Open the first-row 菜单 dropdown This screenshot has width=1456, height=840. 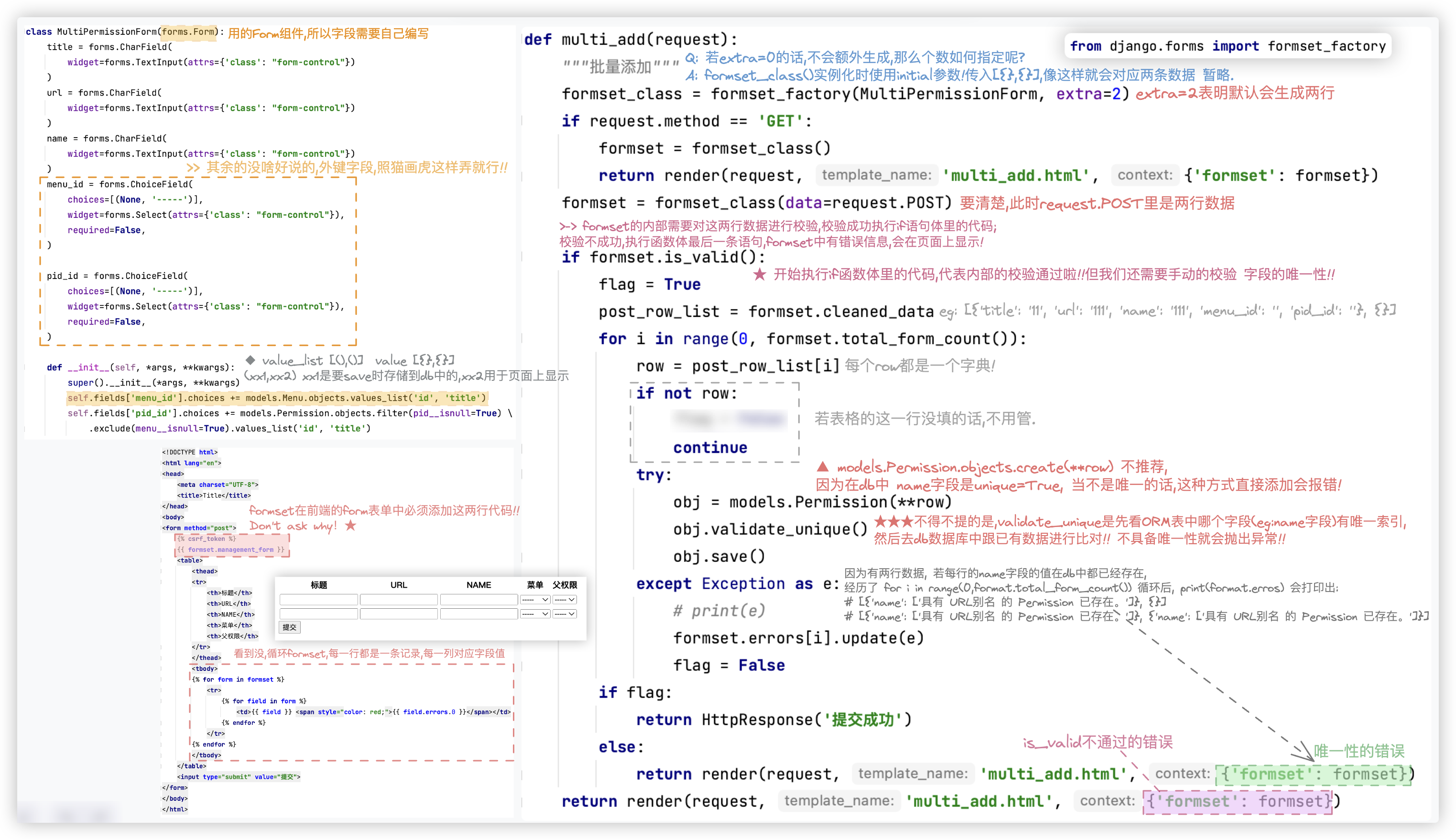(534, 600)
